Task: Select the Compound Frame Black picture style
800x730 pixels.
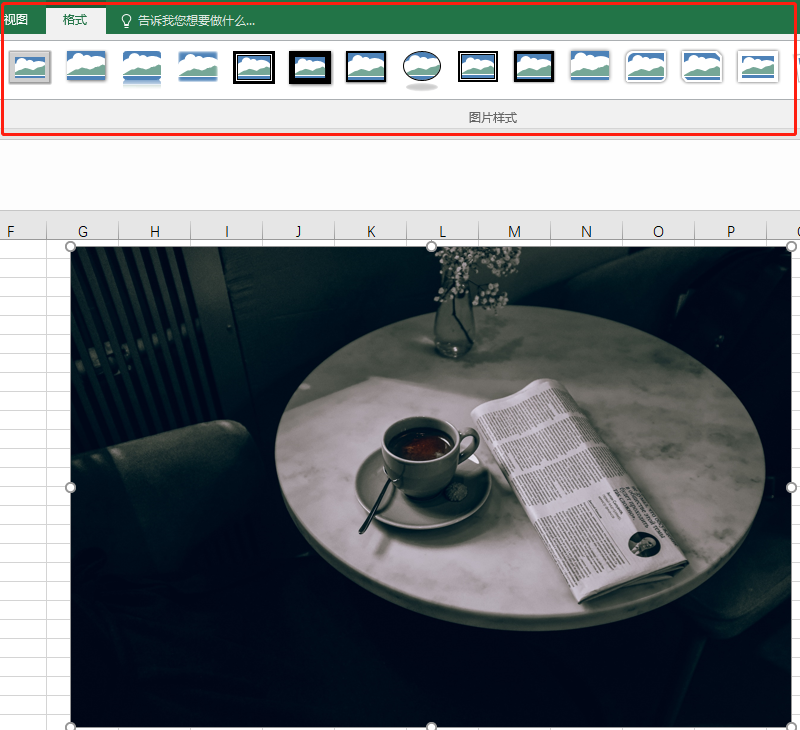Action: tap(478, 67)
